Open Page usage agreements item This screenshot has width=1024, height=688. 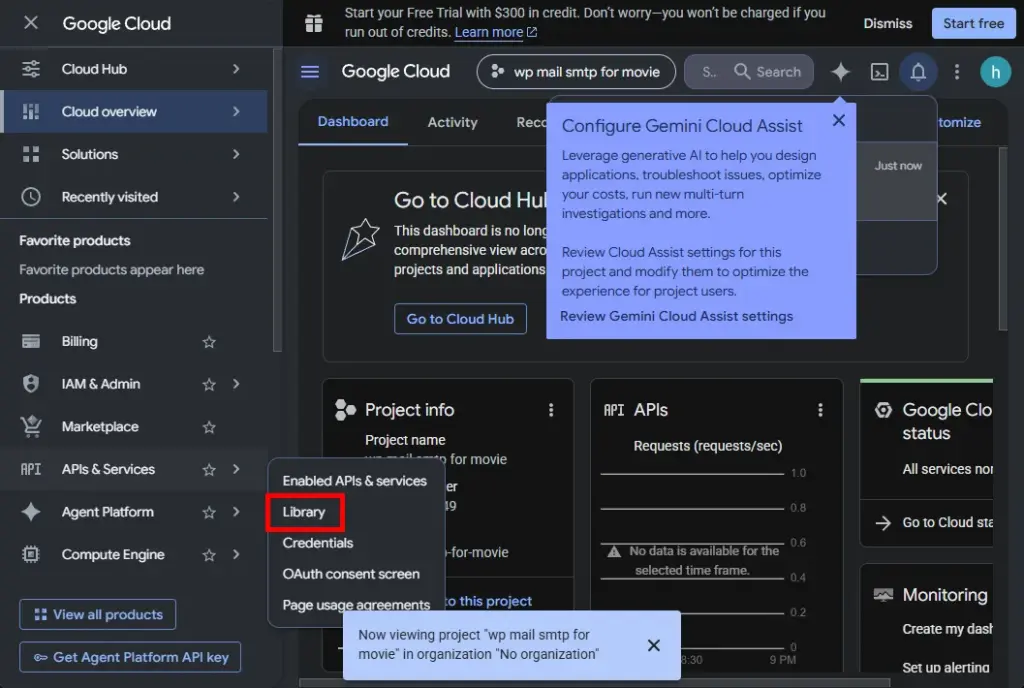(x=356, y=605)
